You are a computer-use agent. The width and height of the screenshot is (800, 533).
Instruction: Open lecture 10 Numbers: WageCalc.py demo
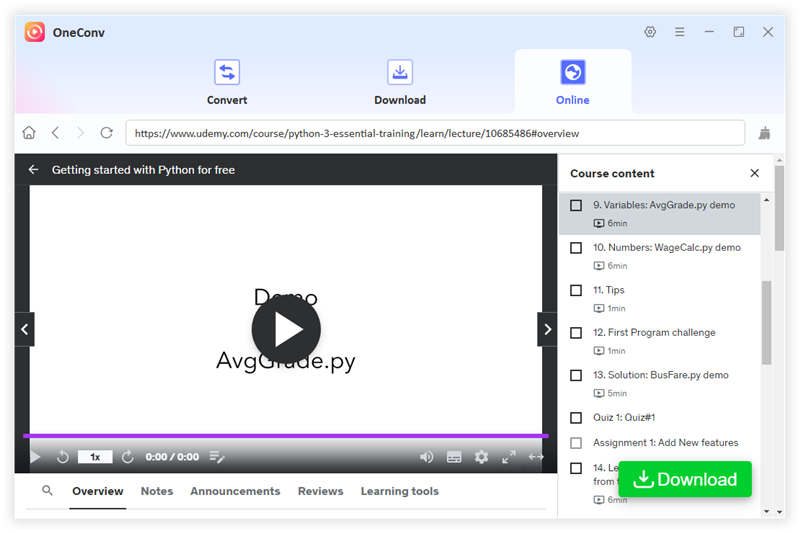click(666, 247)
